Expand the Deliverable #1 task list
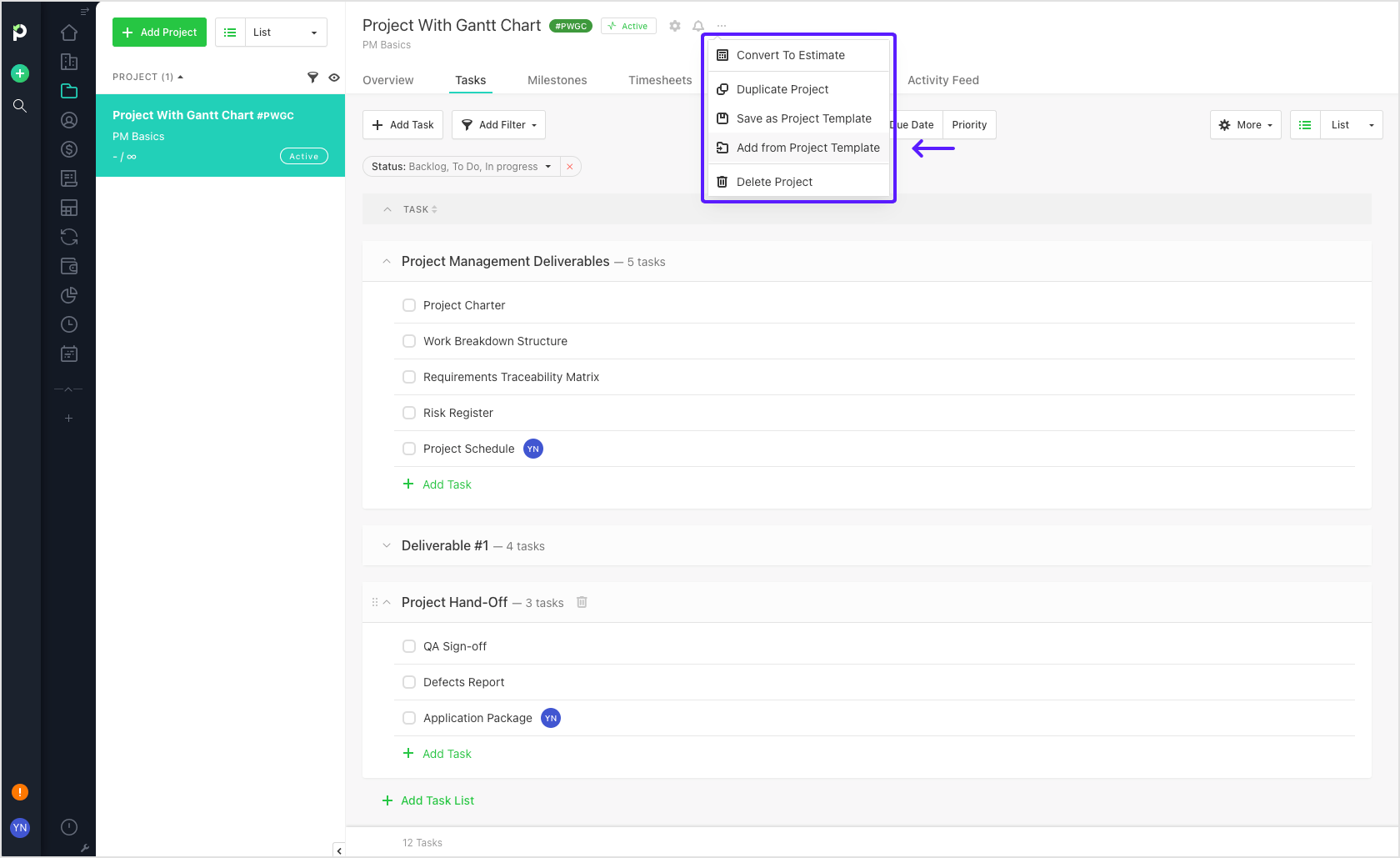 pos(387,544)
